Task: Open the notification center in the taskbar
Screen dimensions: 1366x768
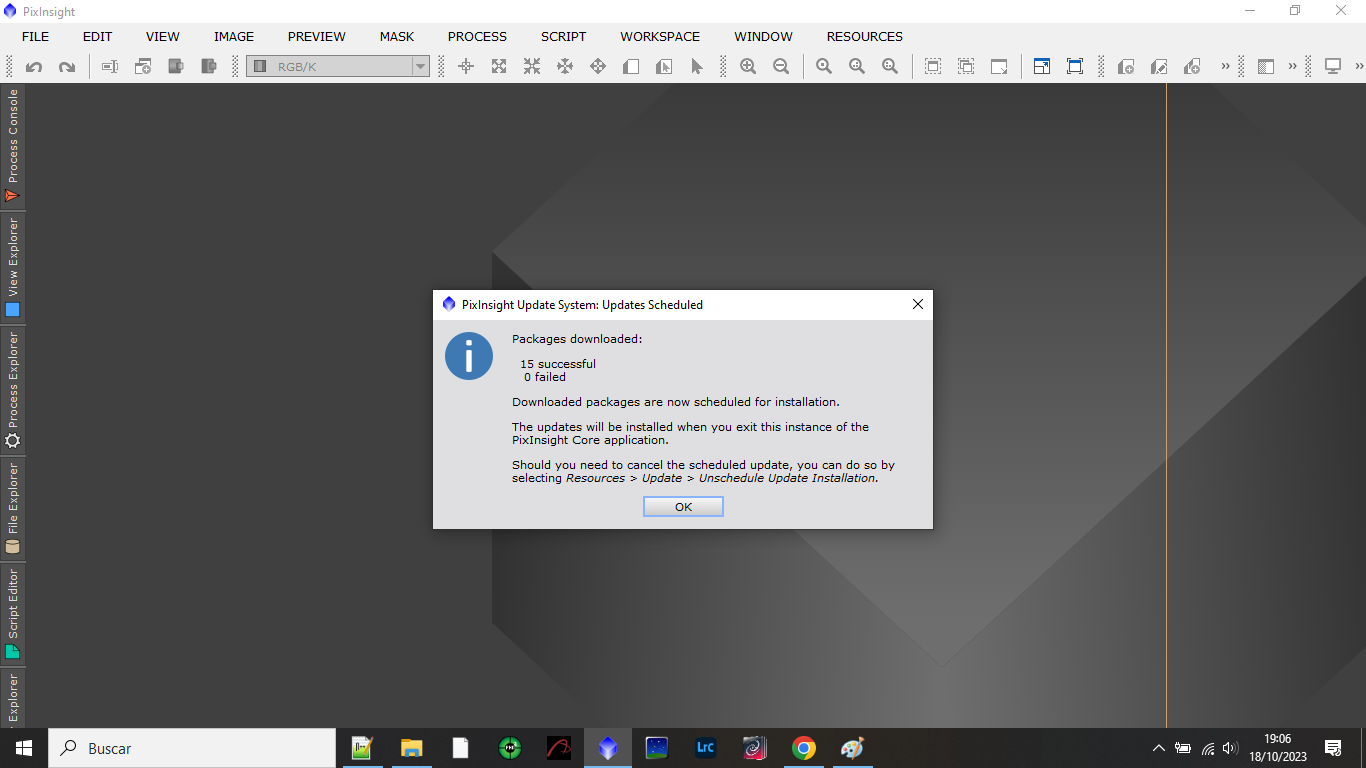Action: click(1333, 748)
